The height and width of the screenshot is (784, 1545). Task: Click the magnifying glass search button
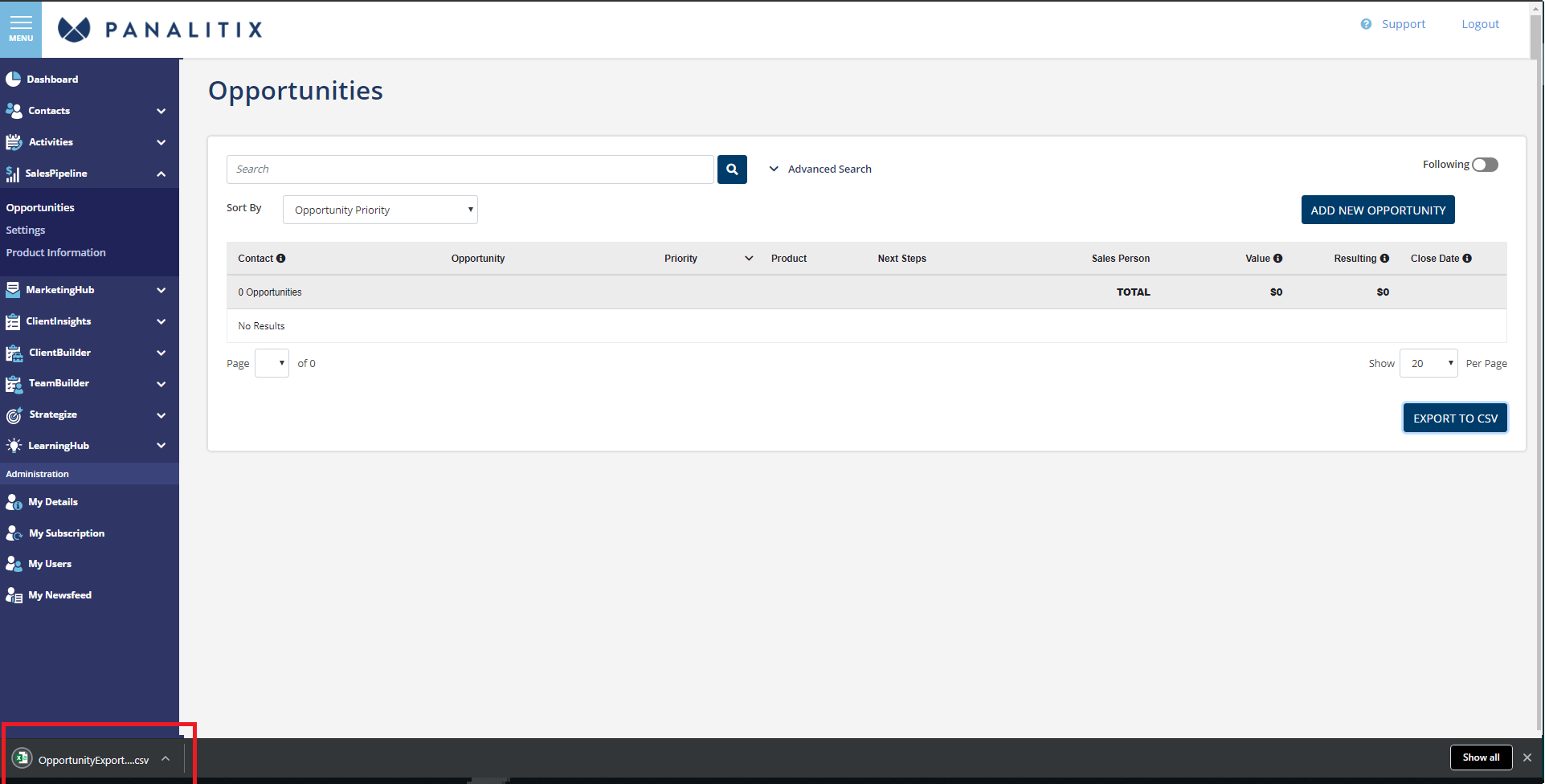coord(732,169)
